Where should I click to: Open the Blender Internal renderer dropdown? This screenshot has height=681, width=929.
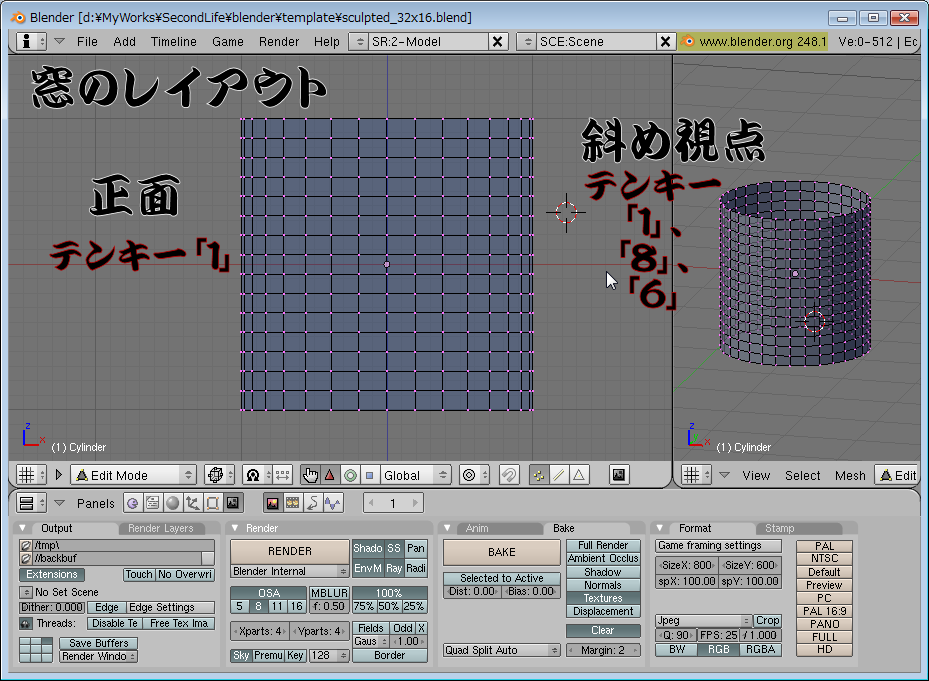point(290,571)
